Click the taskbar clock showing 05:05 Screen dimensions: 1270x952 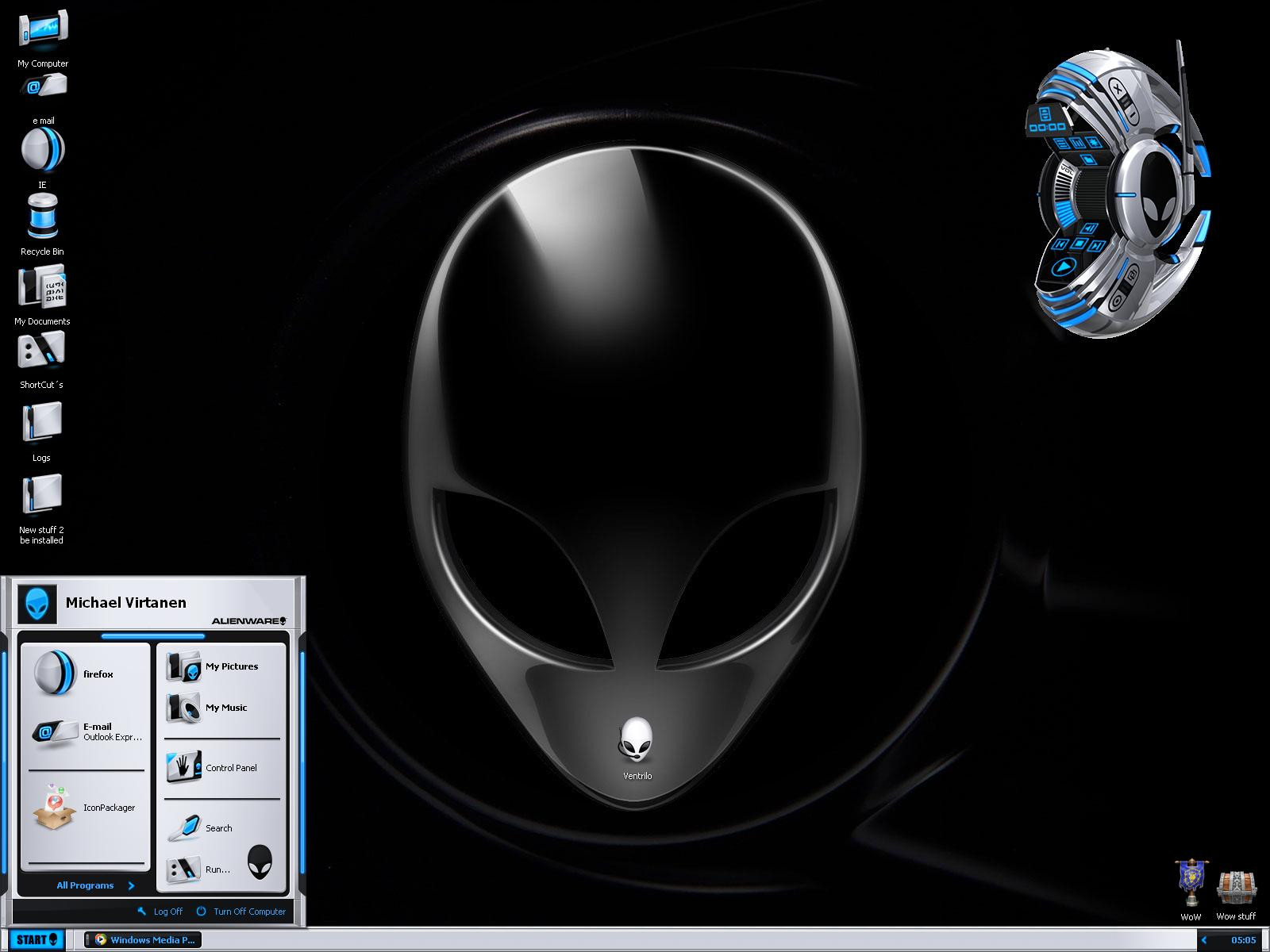[x=1244, y=940]
